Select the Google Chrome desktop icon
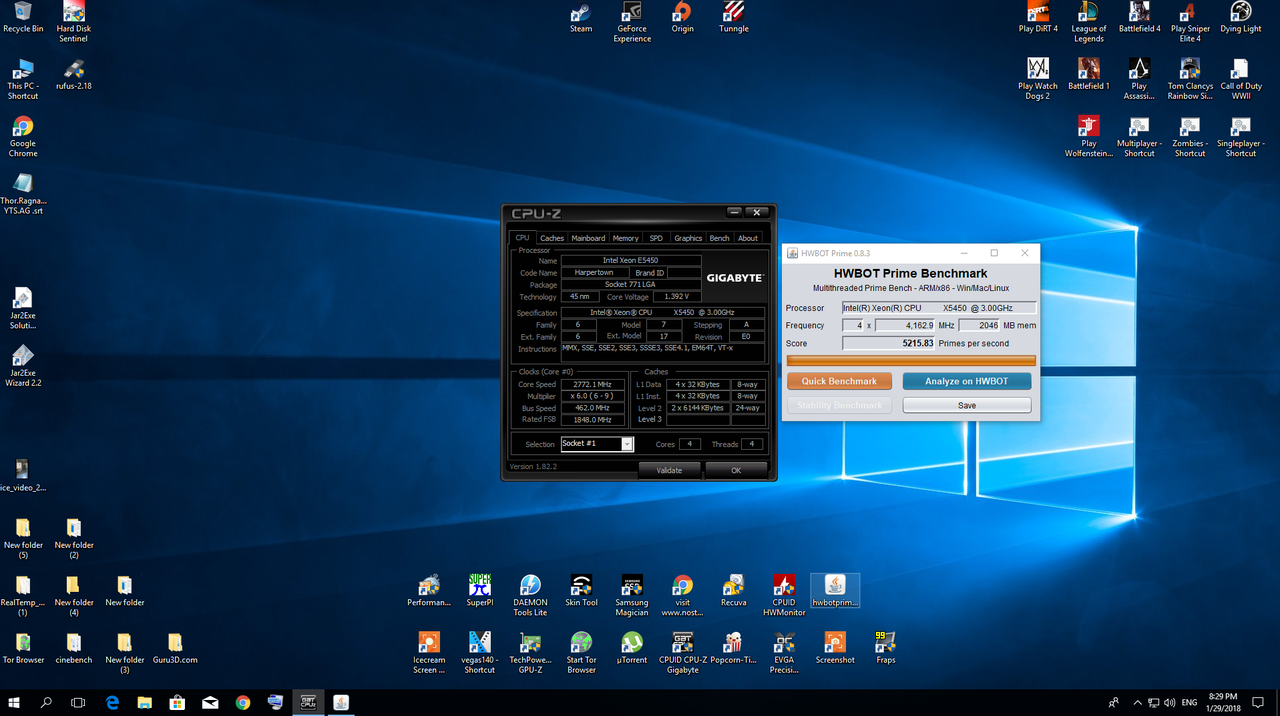The height and width of the screenshot is (716, 1280). coord(23,137)
